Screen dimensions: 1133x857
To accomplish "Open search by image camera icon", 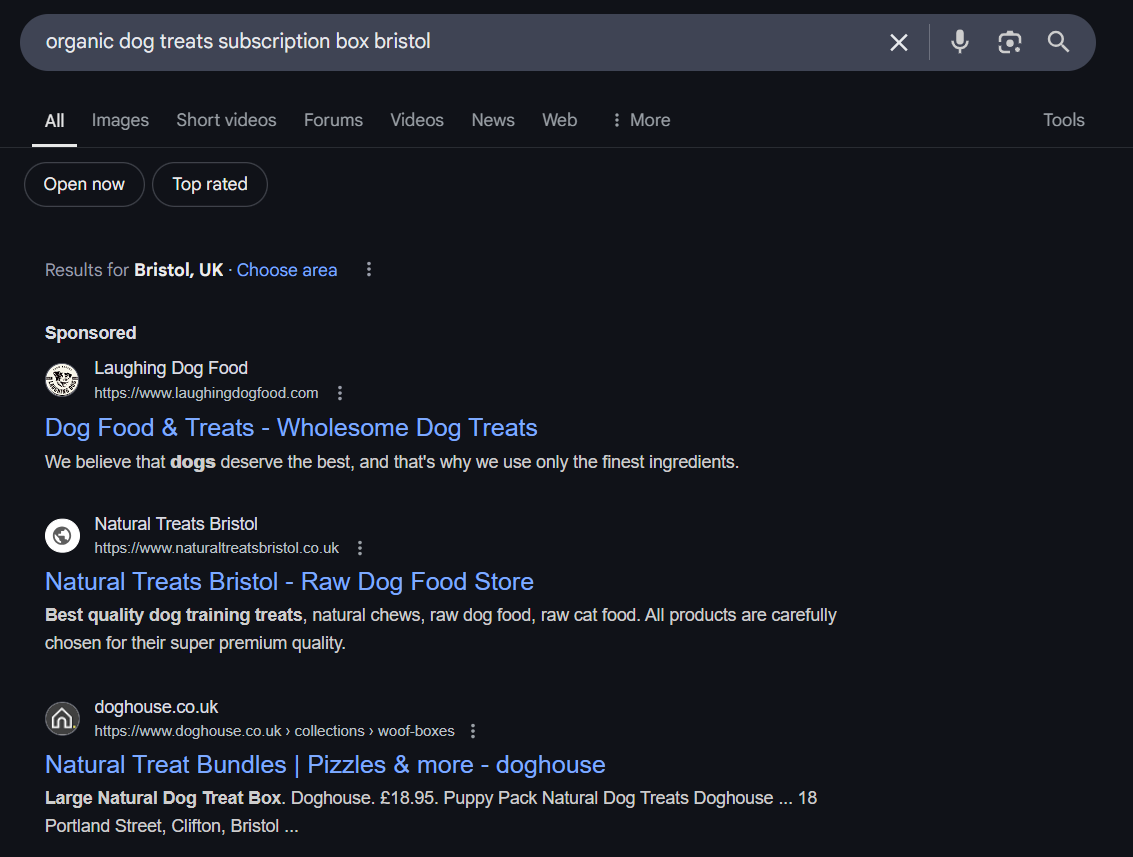I will pos(1009,42).
